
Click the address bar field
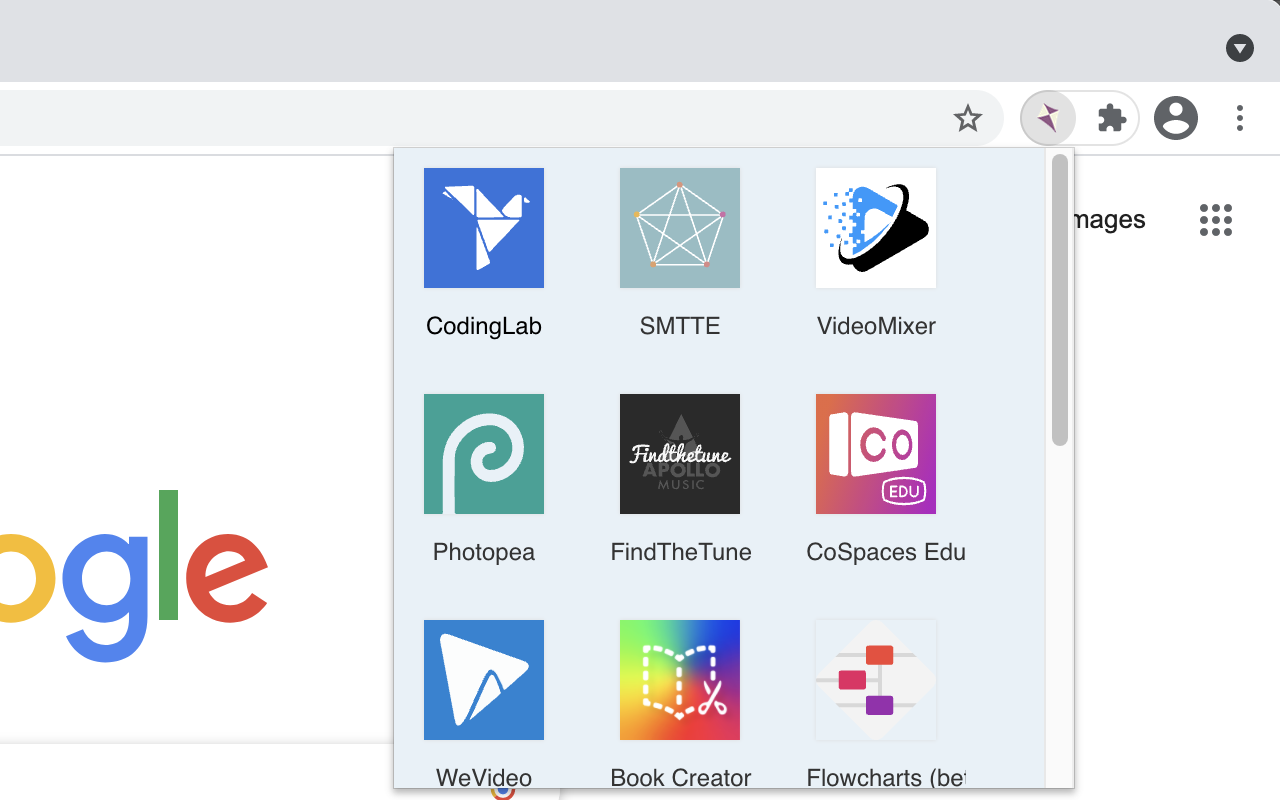470,119
